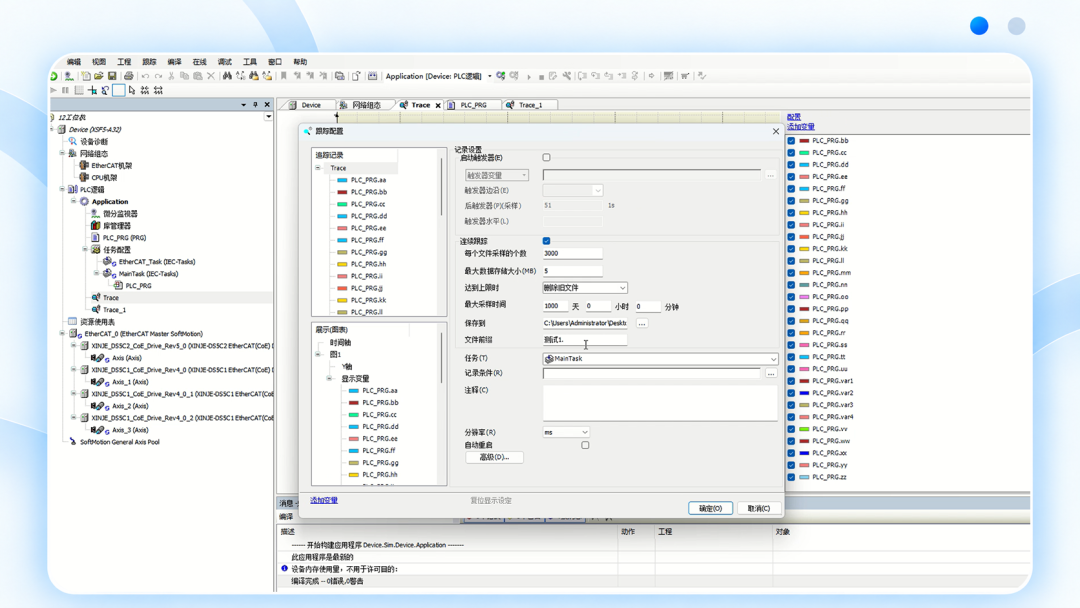Open the 帮助 menu
1080x608 pixels.
pyautogui.click(x=300, y=62)
